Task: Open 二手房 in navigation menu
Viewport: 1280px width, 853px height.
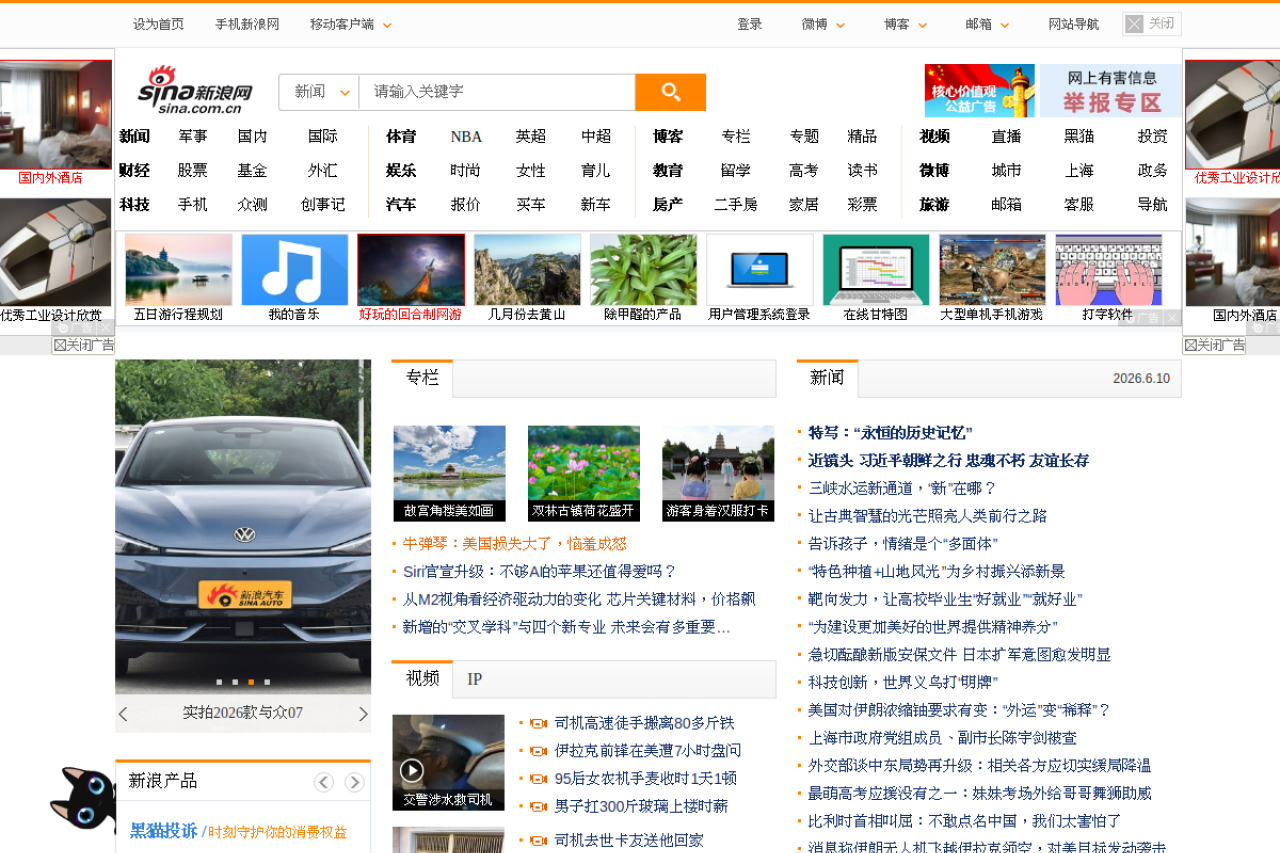Action: tap(735, 205)
